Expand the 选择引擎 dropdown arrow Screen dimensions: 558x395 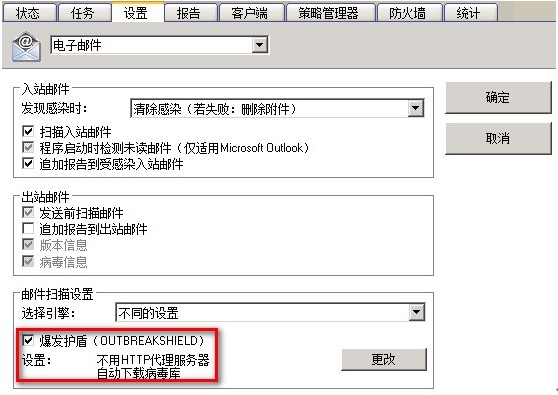pyautogui.click(x=416, y=312)
